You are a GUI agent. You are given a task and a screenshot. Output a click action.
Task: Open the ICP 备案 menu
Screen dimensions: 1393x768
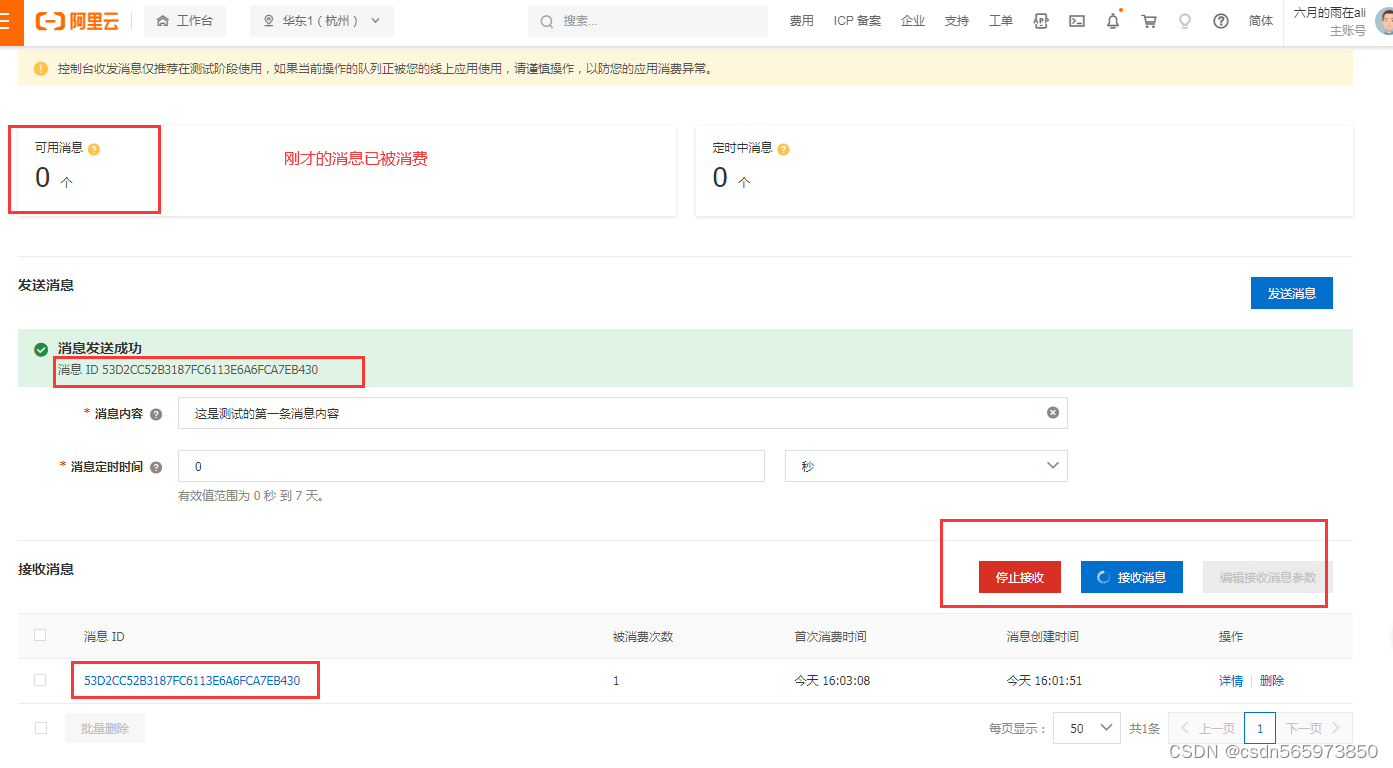858,21
